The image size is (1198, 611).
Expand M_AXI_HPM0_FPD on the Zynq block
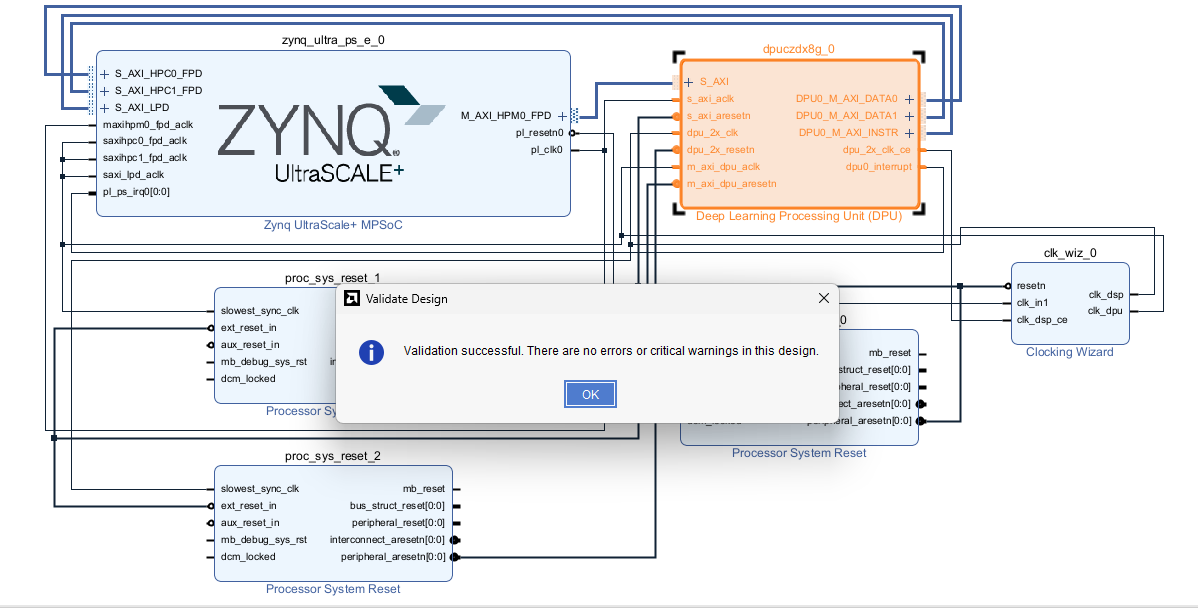click(562, 116)
